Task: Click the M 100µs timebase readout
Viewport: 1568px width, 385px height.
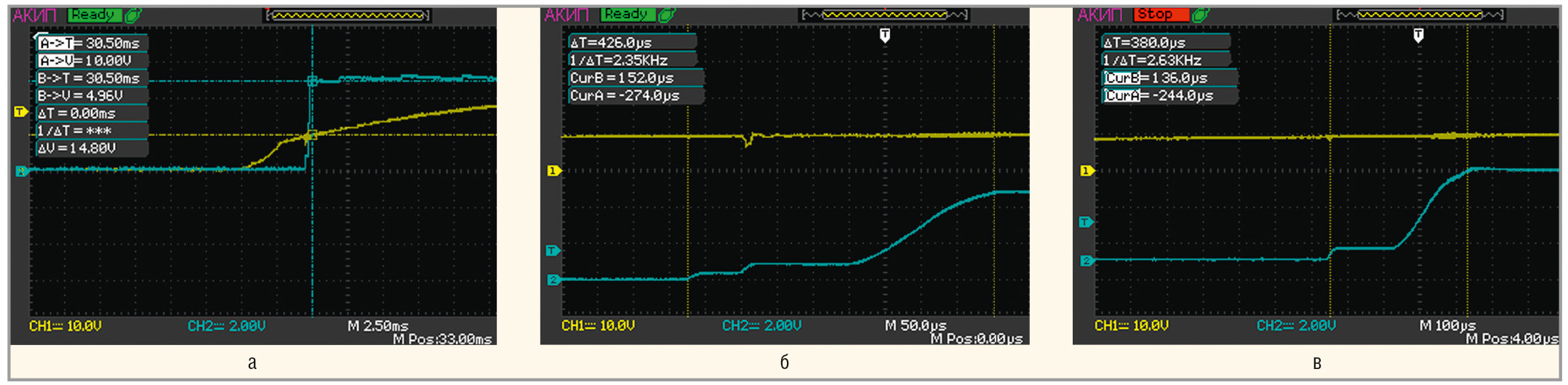Action: pyautogui.click(x=1447, y=325)
